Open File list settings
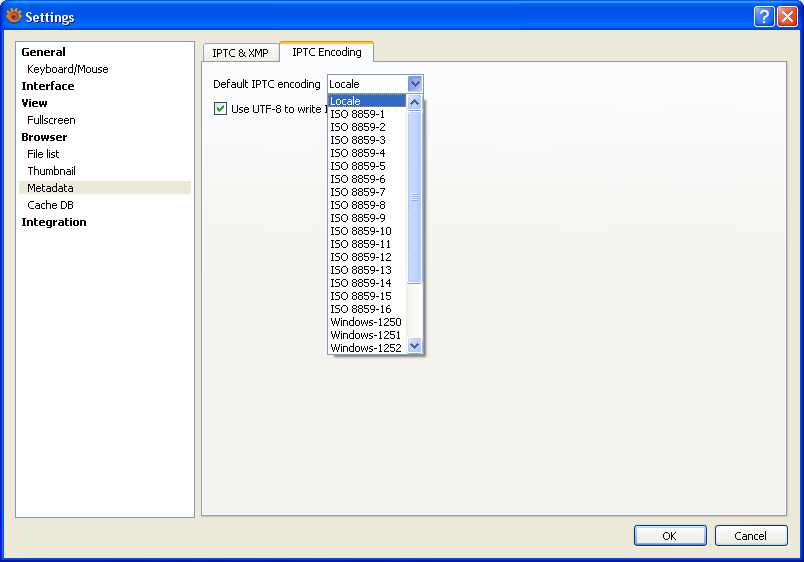Viewport: 804px width, 562px height. click(43, 154)
